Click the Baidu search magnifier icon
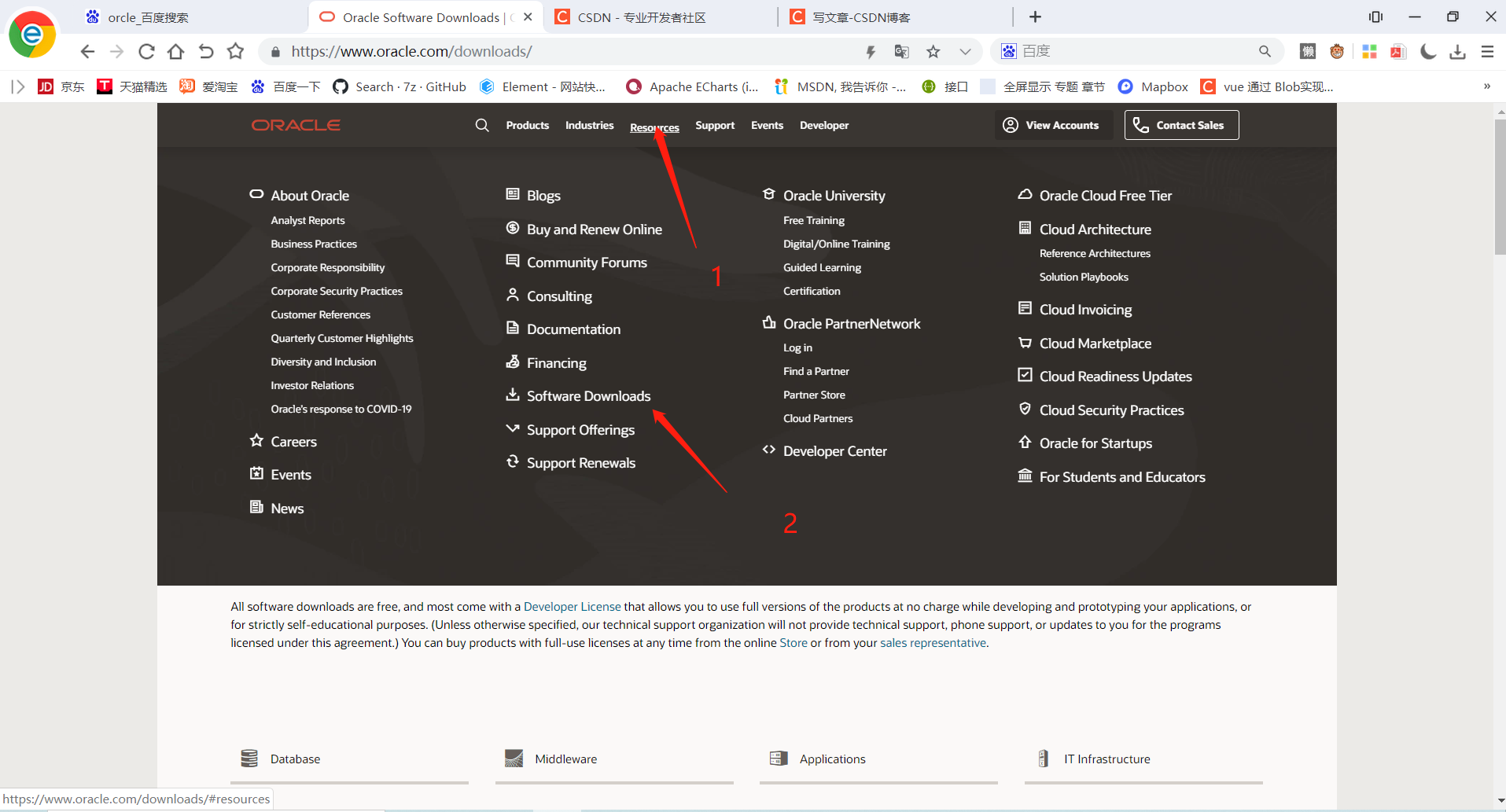The height and width of the screenshot is (812, 1506). click(x=1265, y=51)
